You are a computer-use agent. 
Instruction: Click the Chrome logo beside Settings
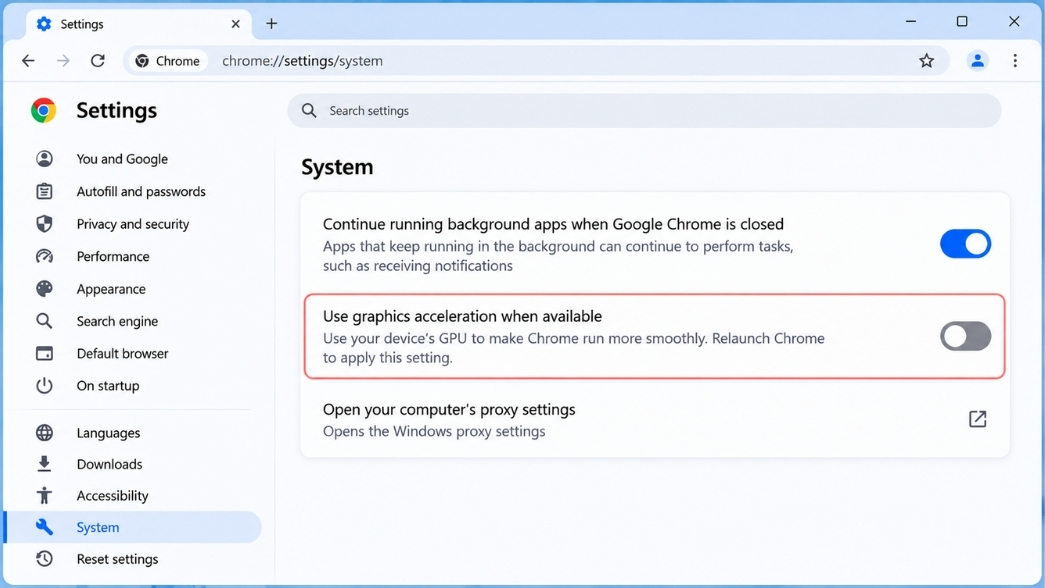[x=43, y=111]
